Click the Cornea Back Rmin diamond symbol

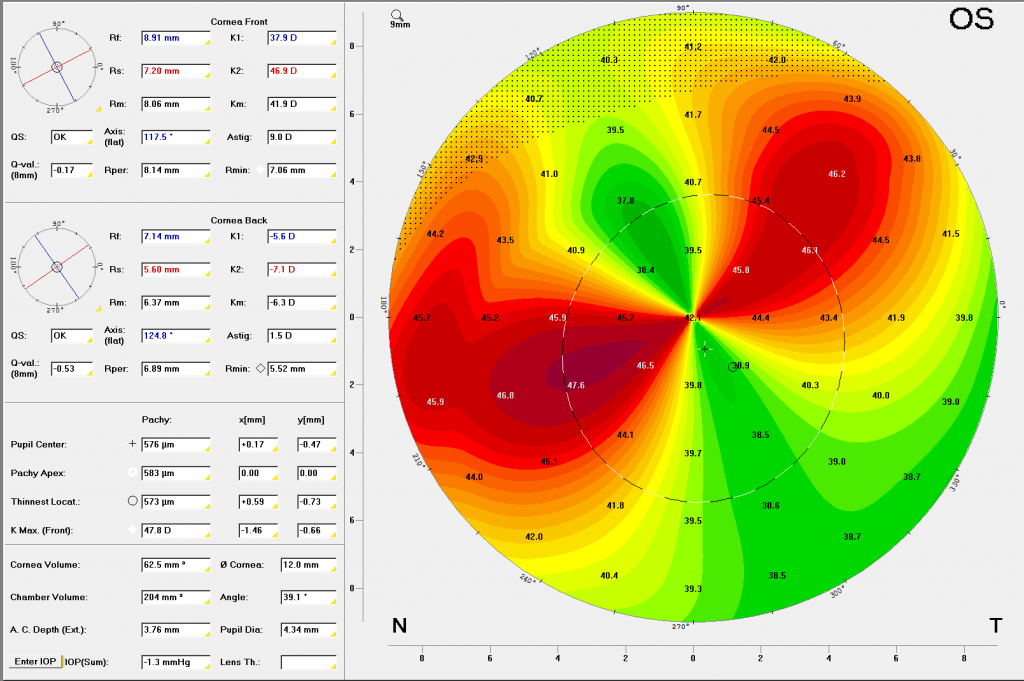click(x=261, y=368)
